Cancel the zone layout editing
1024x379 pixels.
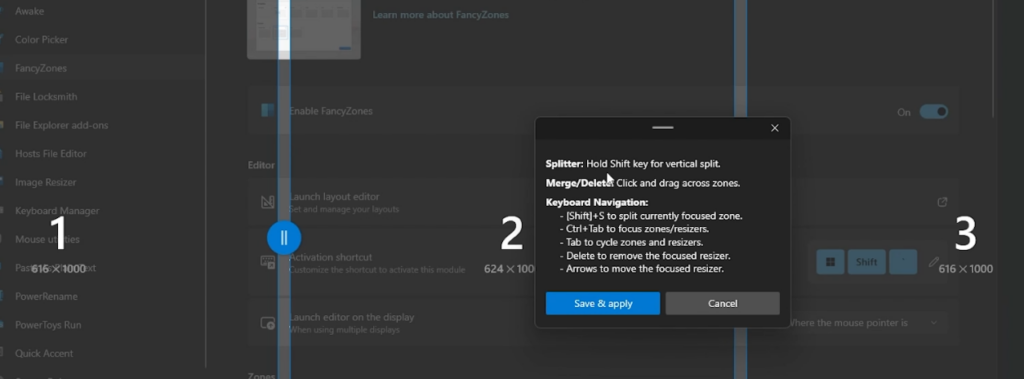click(722, 303)
